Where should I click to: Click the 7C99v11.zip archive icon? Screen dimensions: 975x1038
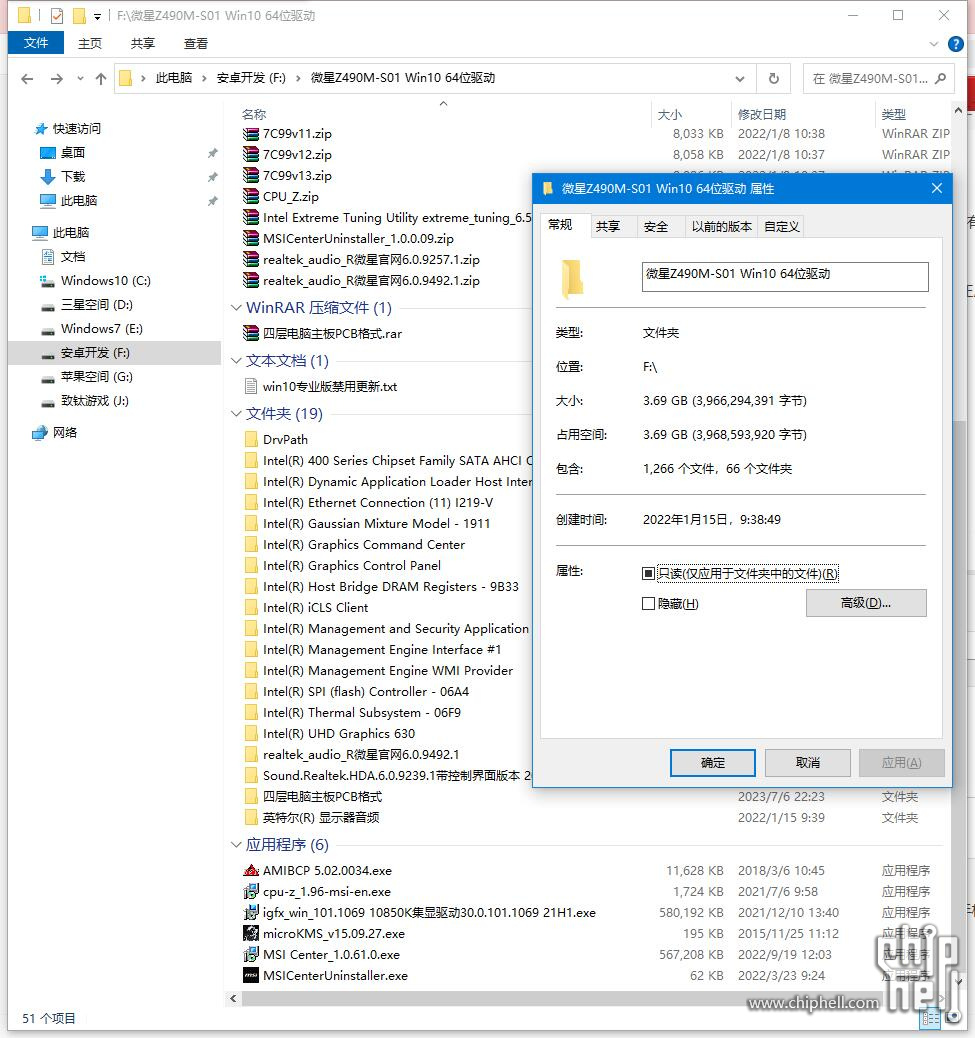251,134
